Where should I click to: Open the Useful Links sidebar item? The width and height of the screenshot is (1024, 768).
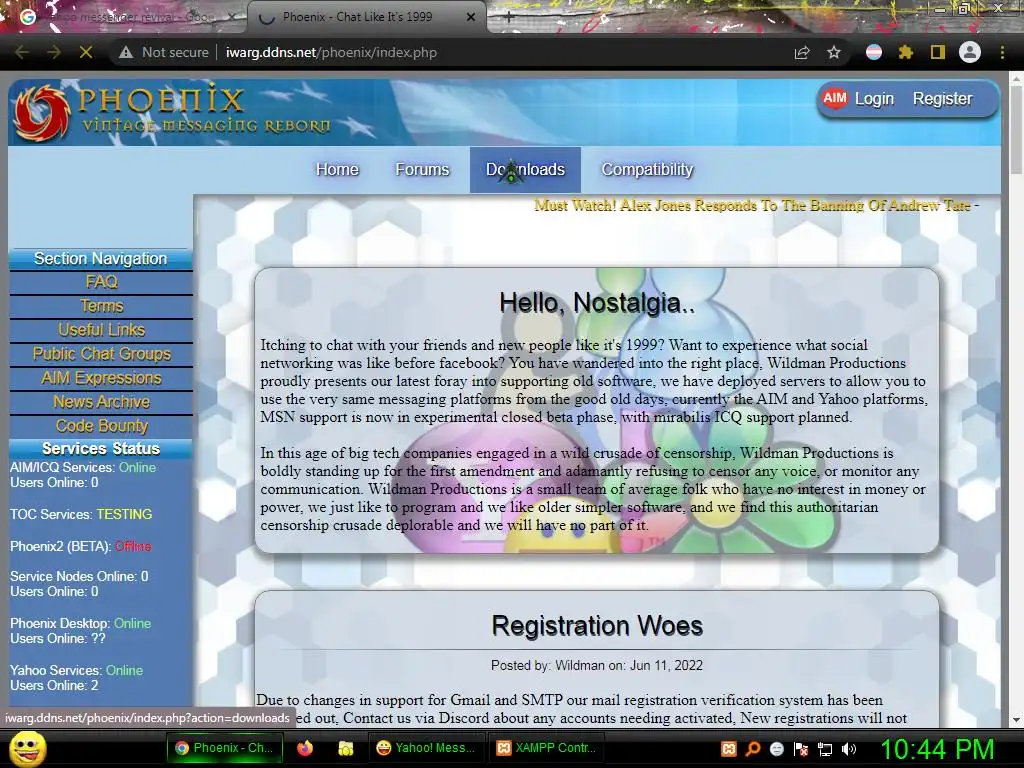tap(101, 330)
